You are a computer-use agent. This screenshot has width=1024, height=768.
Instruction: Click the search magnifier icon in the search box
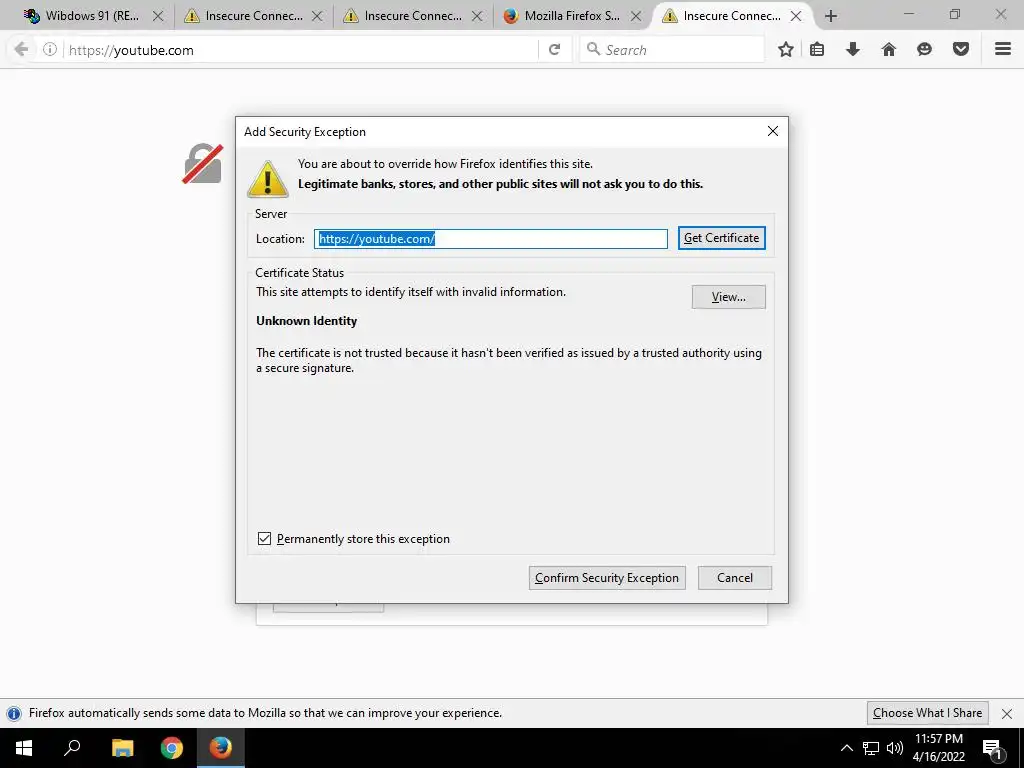pyautogui.click(x=593, y=49)
